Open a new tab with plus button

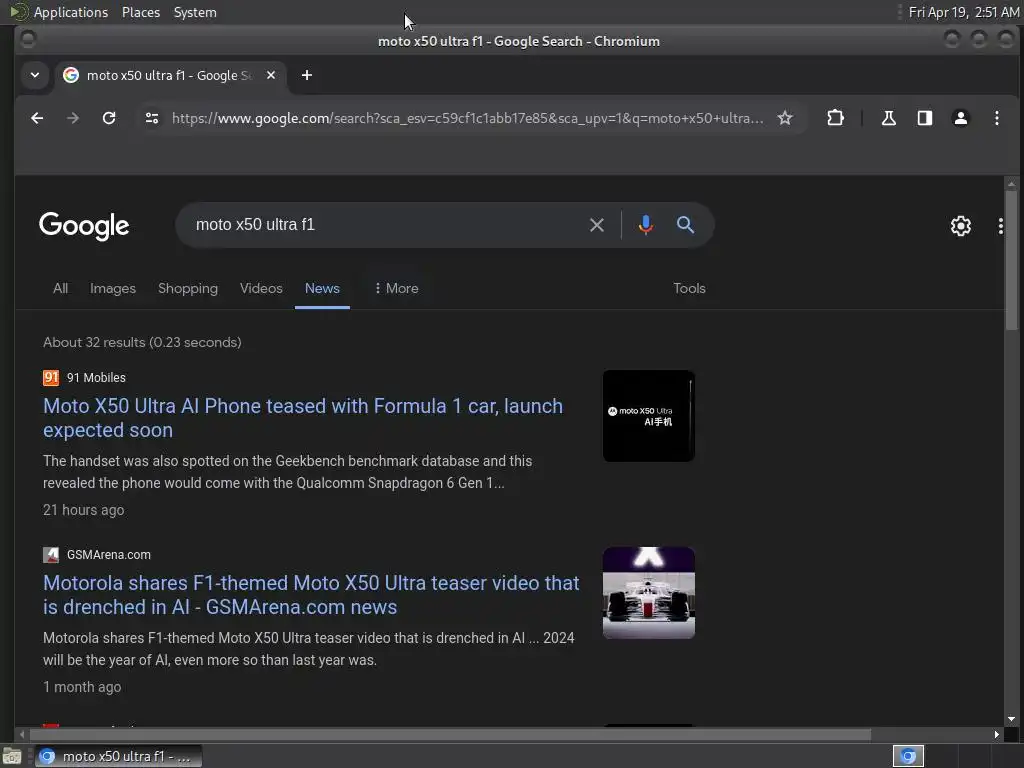306,75
